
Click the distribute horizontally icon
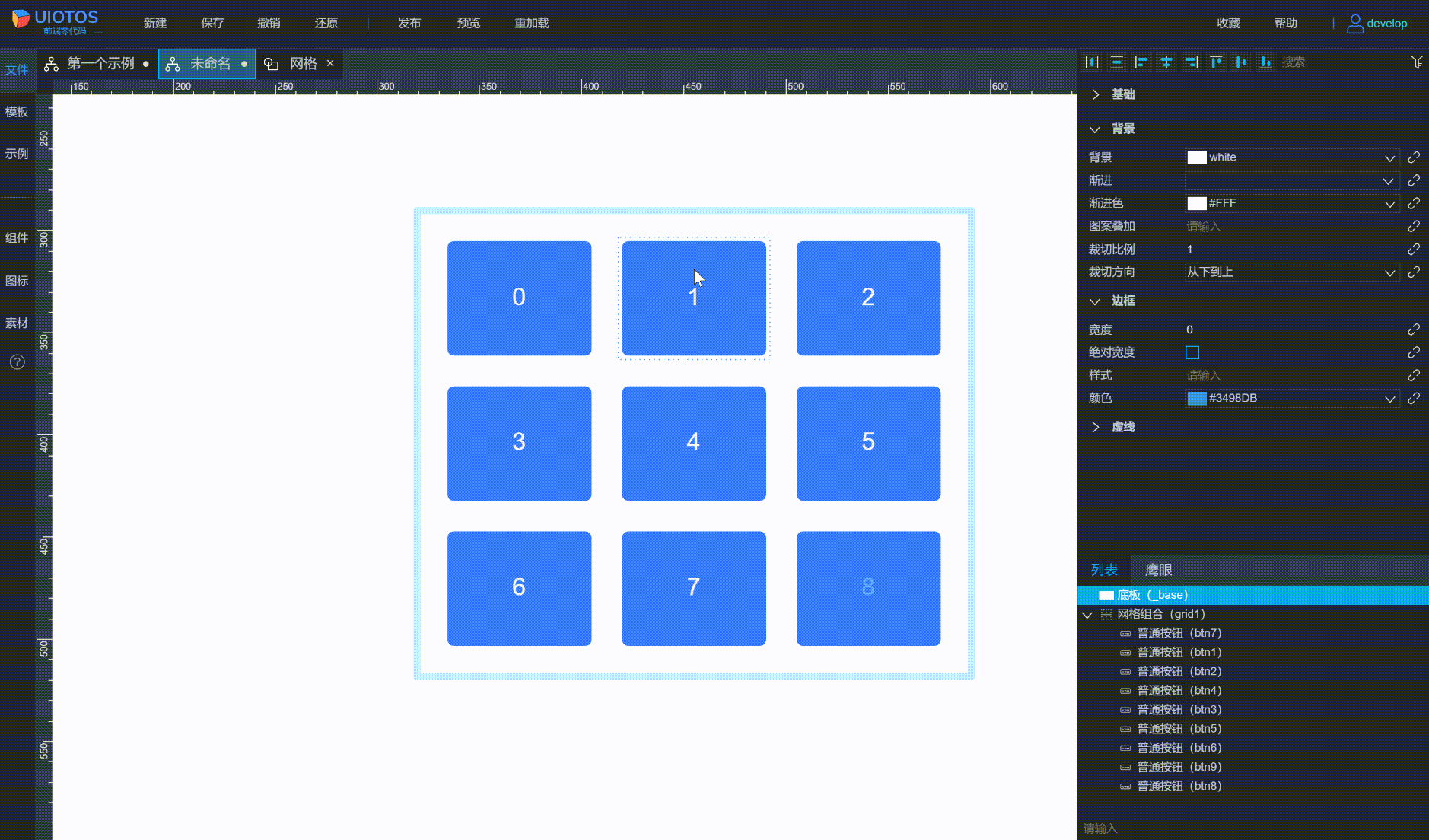1092,62
